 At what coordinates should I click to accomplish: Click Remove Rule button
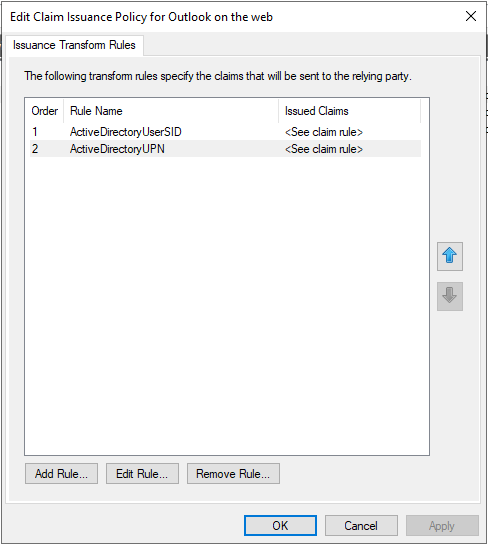pos(233,473)
